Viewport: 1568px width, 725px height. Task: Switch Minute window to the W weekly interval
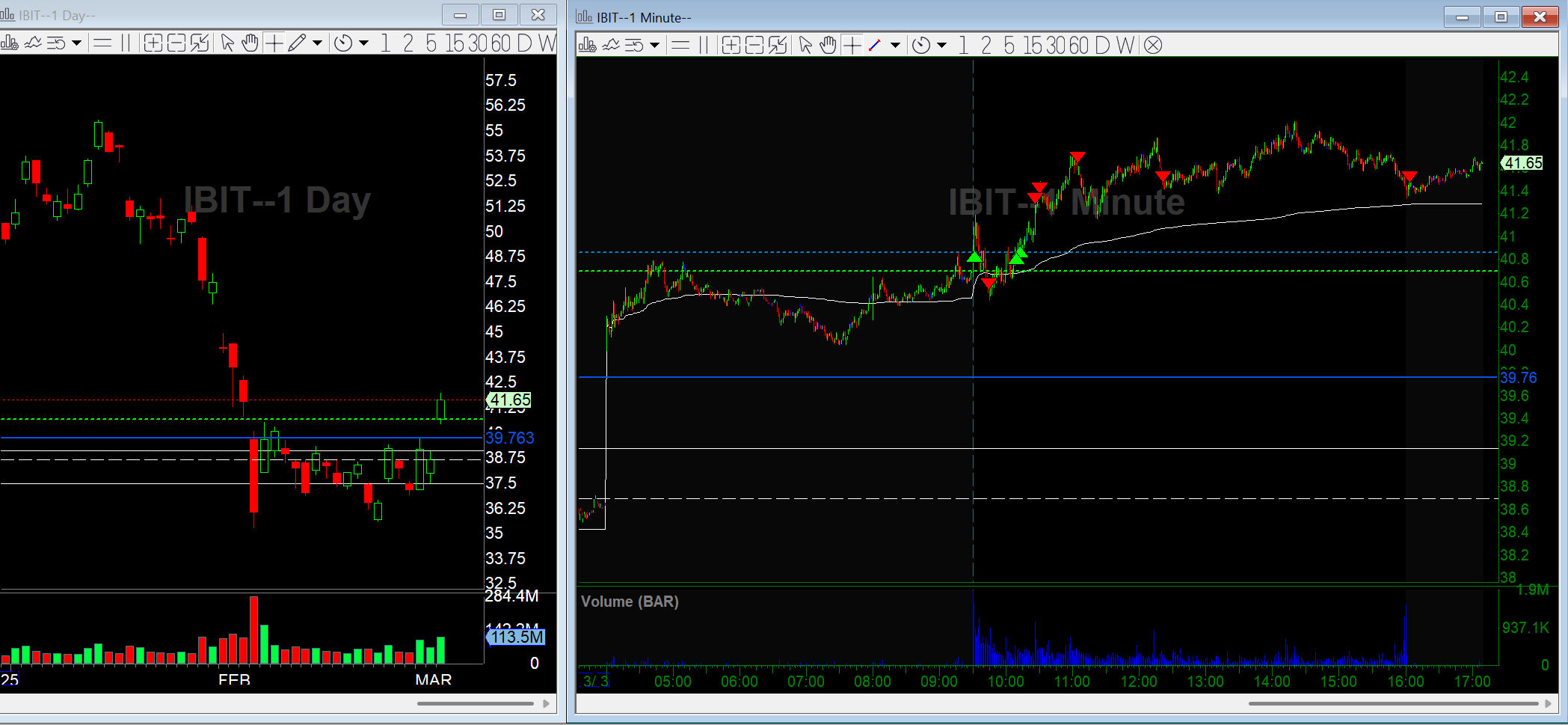pyautogui.click(x=1125, y=46)
